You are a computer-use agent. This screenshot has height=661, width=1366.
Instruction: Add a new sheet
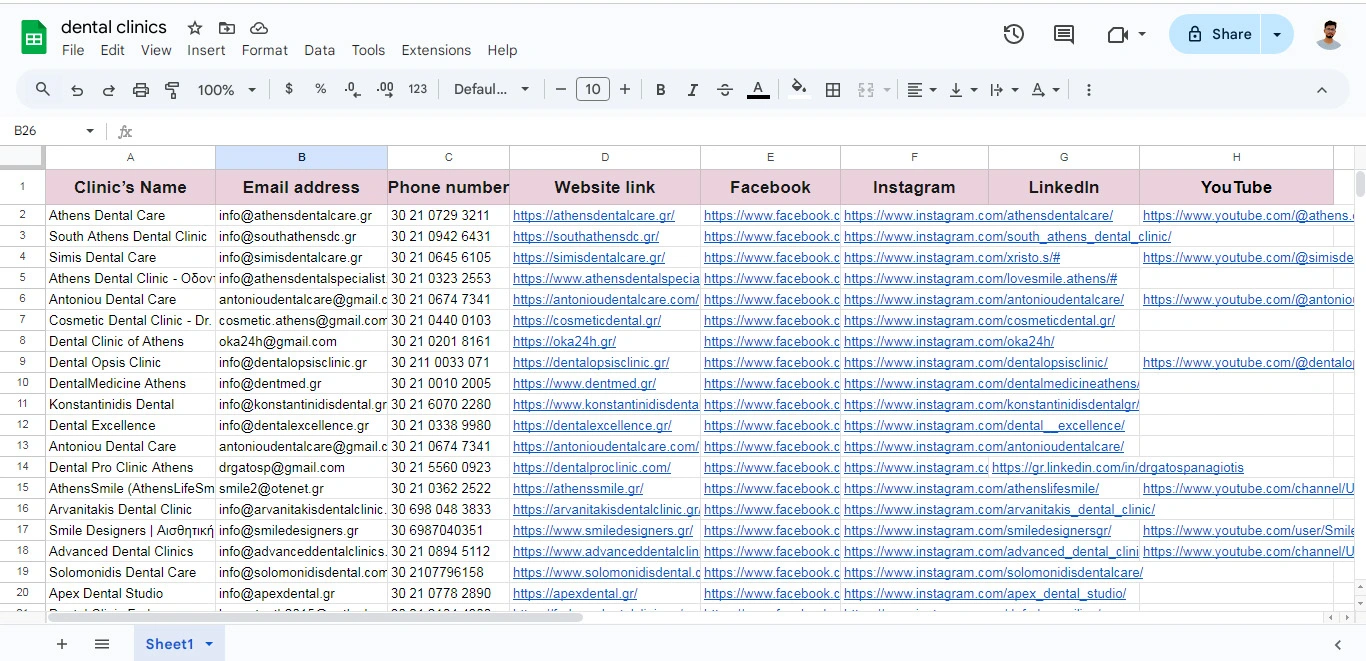point(62,644)
